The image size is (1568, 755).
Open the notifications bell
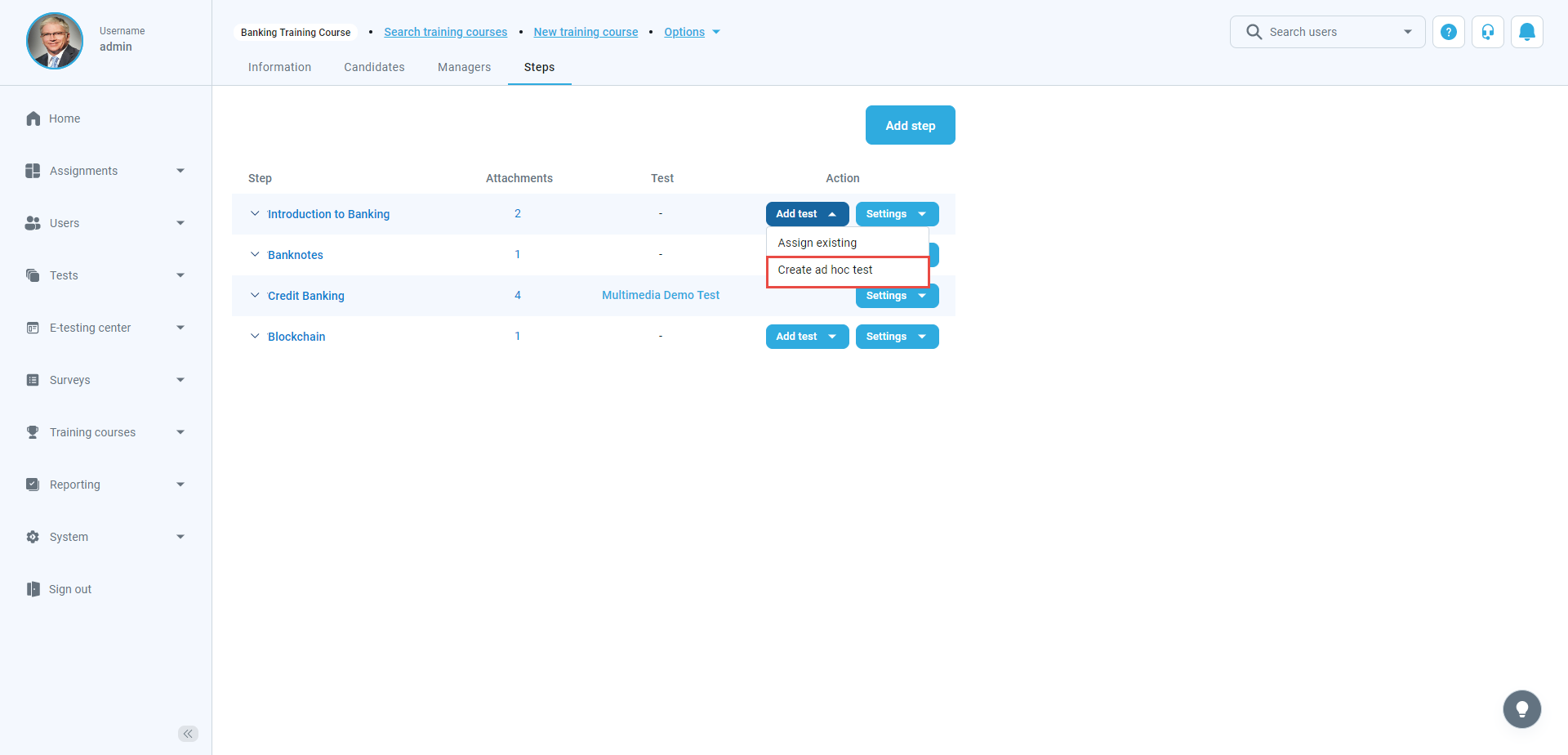click(1526, 32)
